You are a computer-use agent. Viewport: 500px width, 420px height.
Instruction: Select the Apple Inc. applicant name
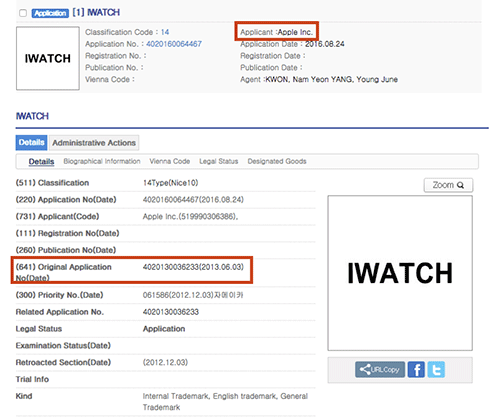pos(295,32)
